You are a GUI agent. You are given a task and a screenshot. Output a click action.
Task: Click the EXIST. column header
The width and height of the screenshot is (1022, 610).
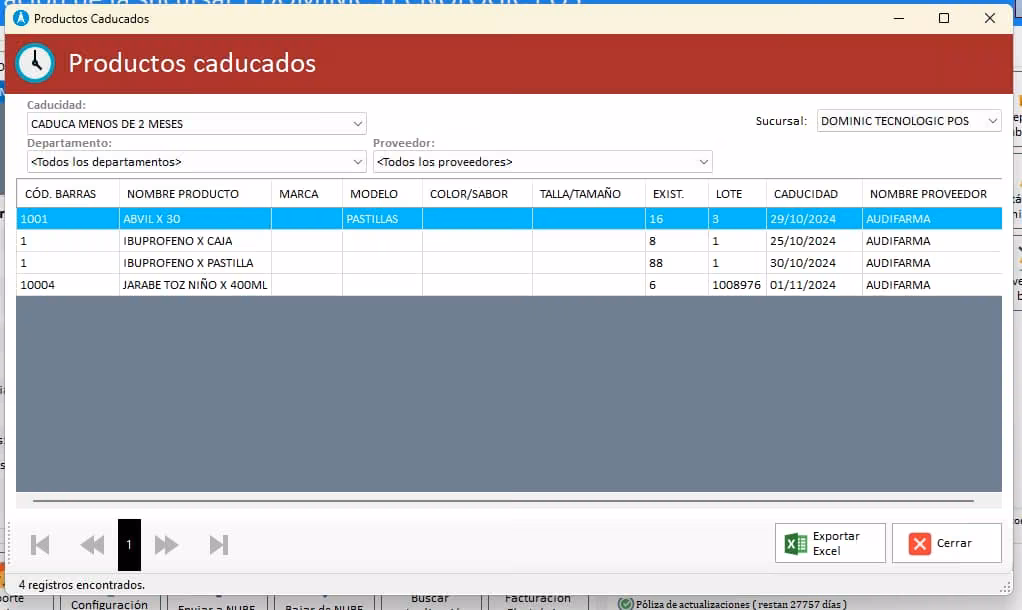[677, 194]
